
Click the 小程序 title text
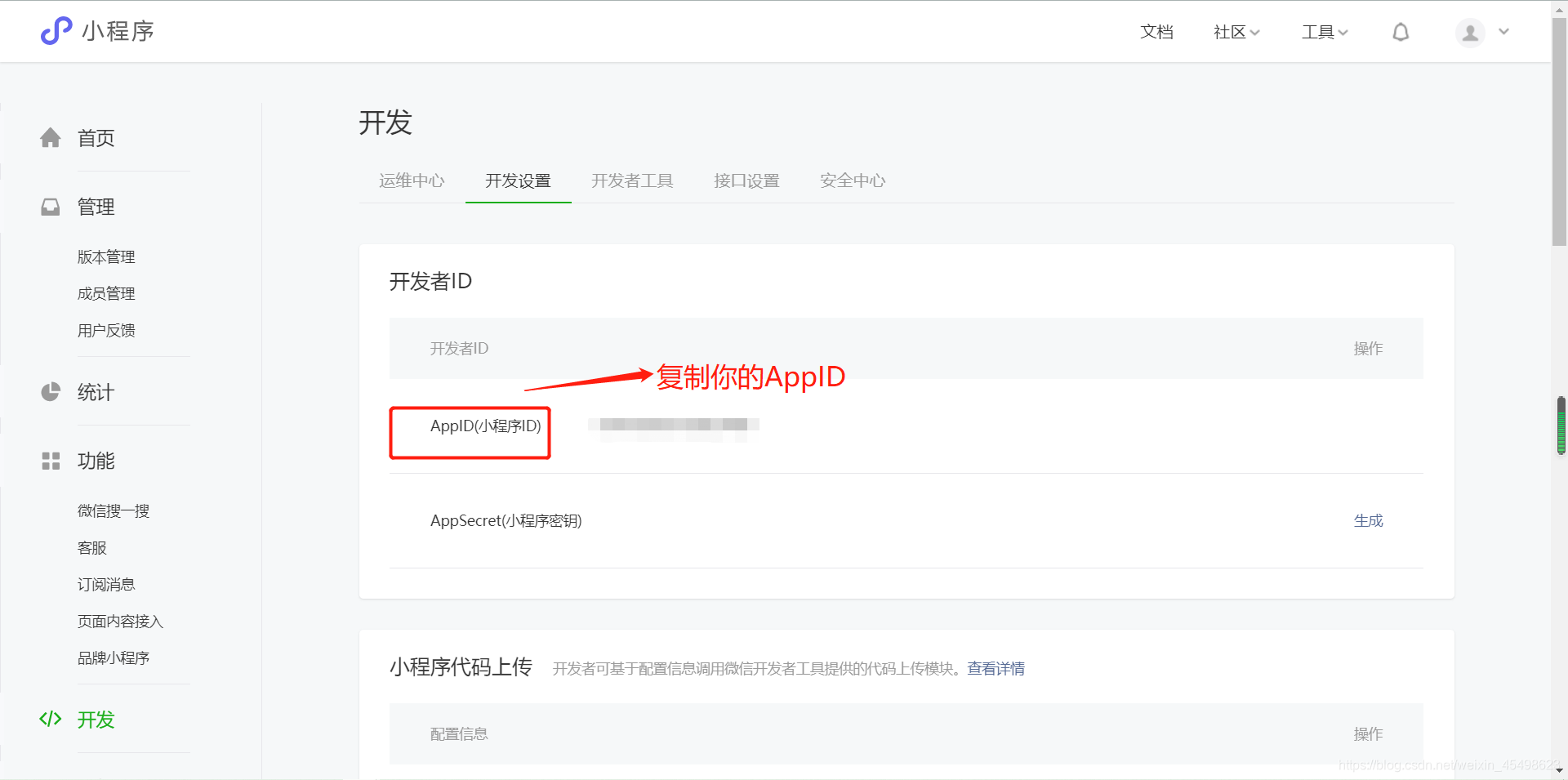coord(118,31)
